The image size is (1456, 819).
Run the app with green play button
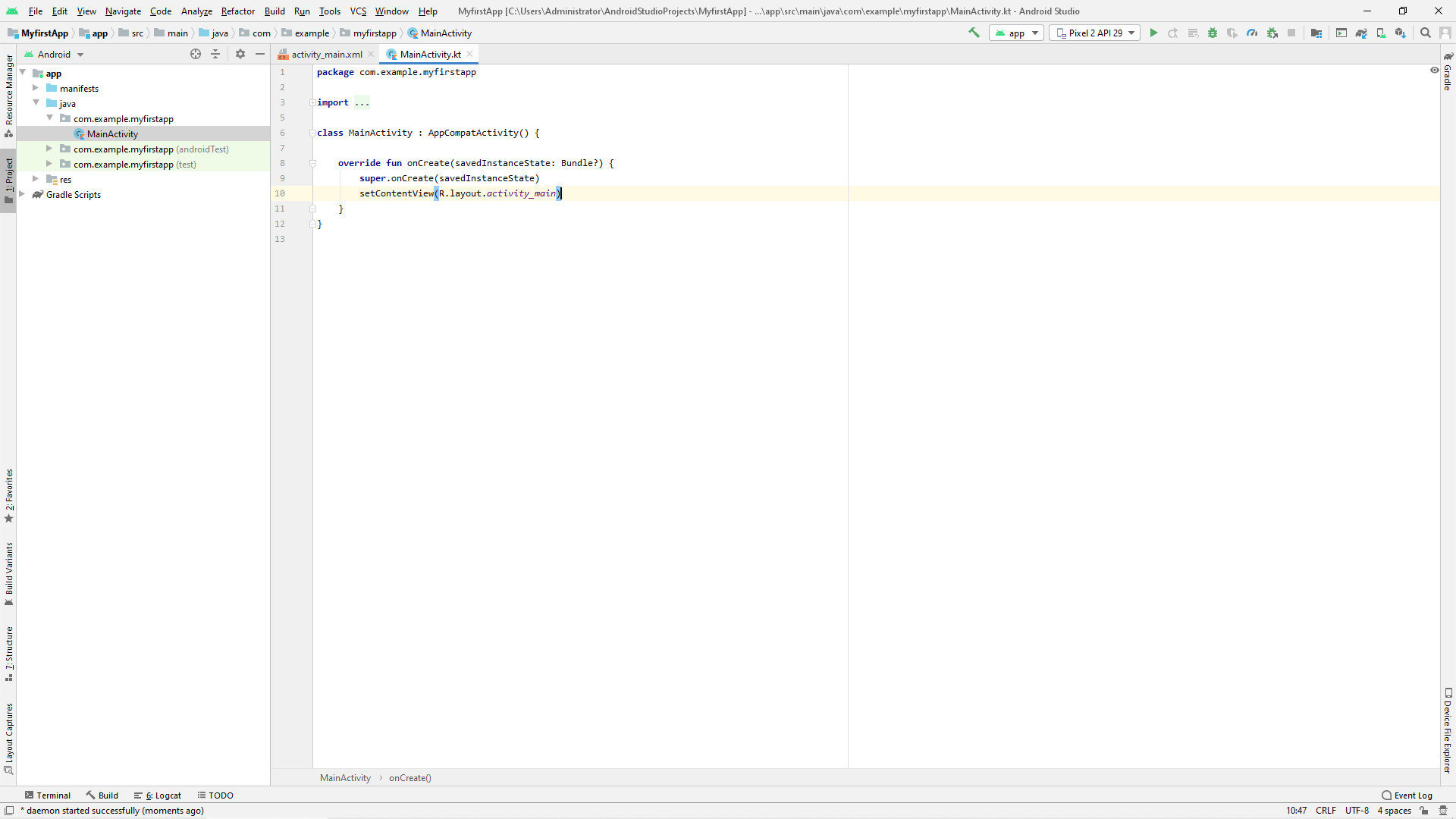(x=1153, y=33)
